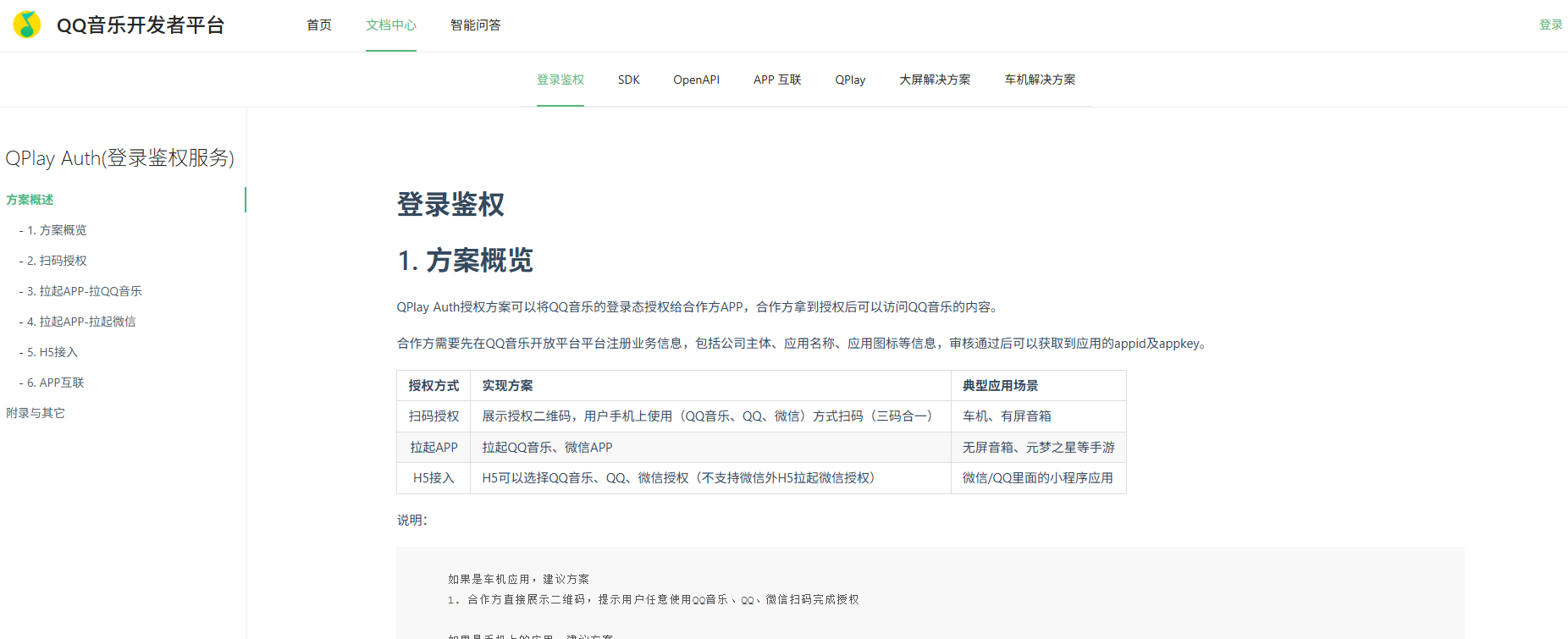Click the 登录鉴权 page heading
The height and width of the screenshot is (639, 1568).
coord(450,204)
